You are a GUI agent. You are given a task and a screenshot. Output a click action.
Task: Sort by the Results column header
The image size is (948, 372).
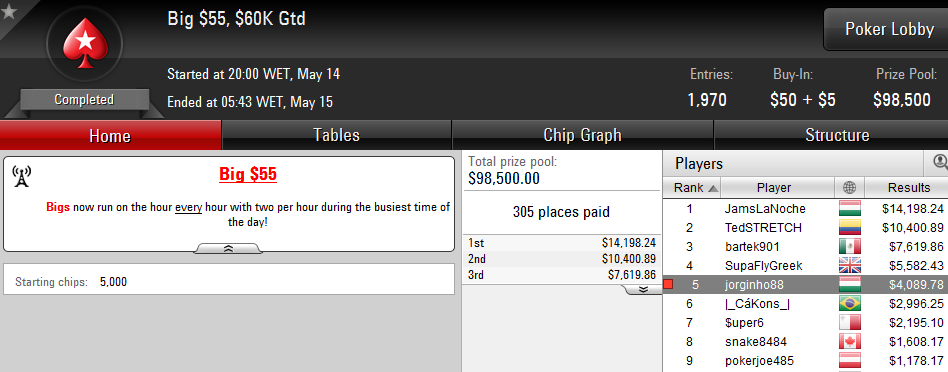click(908, 188)
